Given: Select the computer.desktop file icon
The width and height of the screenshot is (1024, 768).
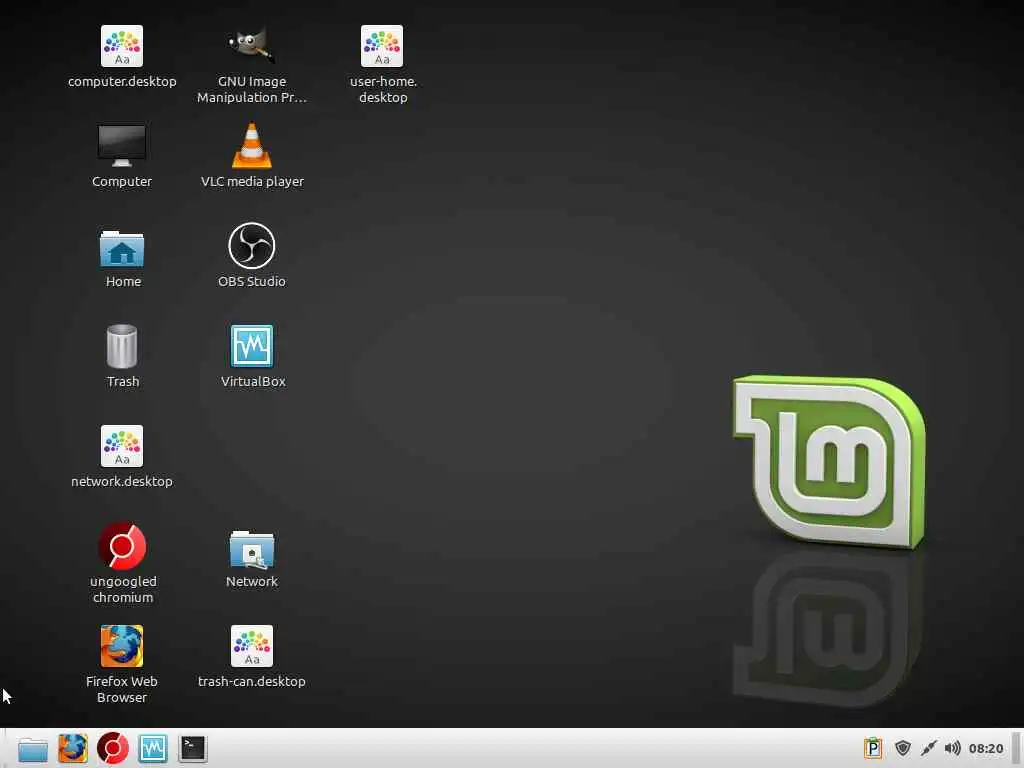Looking at the screenshot, I should tap(121, 46).
